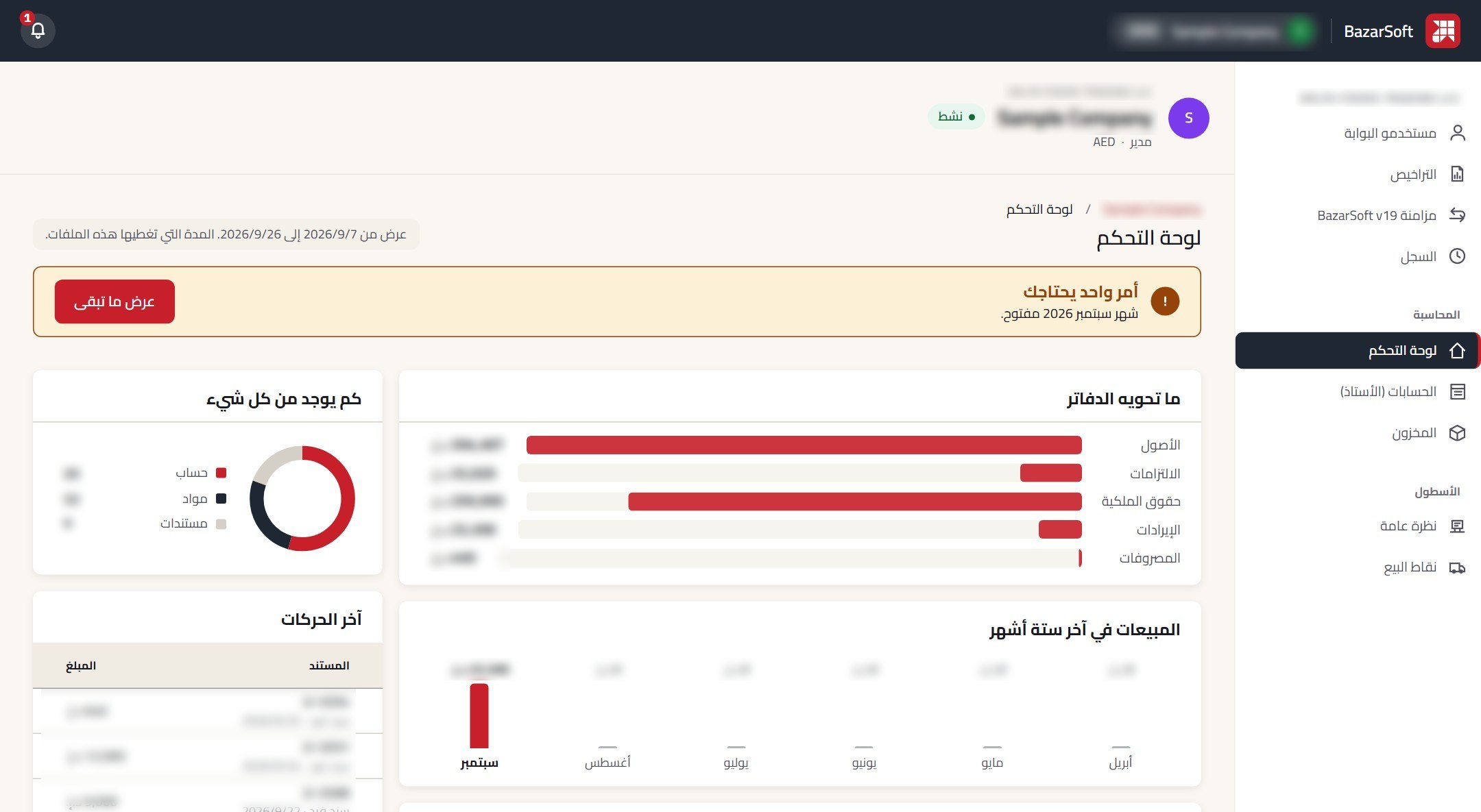The width and height of the screenshot is (1481, 812).
Task: Click the المستند column header
Action: tap(329, 665)
